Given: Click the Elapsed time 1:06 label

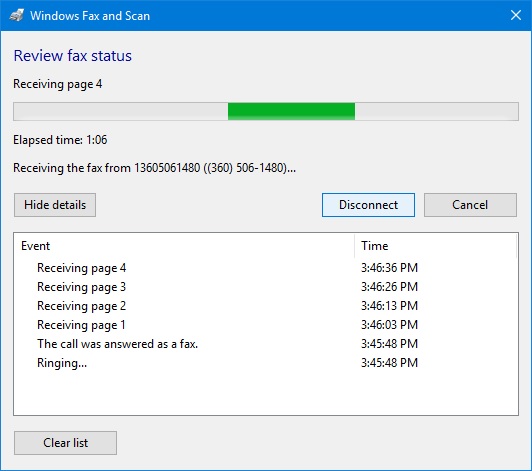Looking at the screenshot, I should 60,140.
